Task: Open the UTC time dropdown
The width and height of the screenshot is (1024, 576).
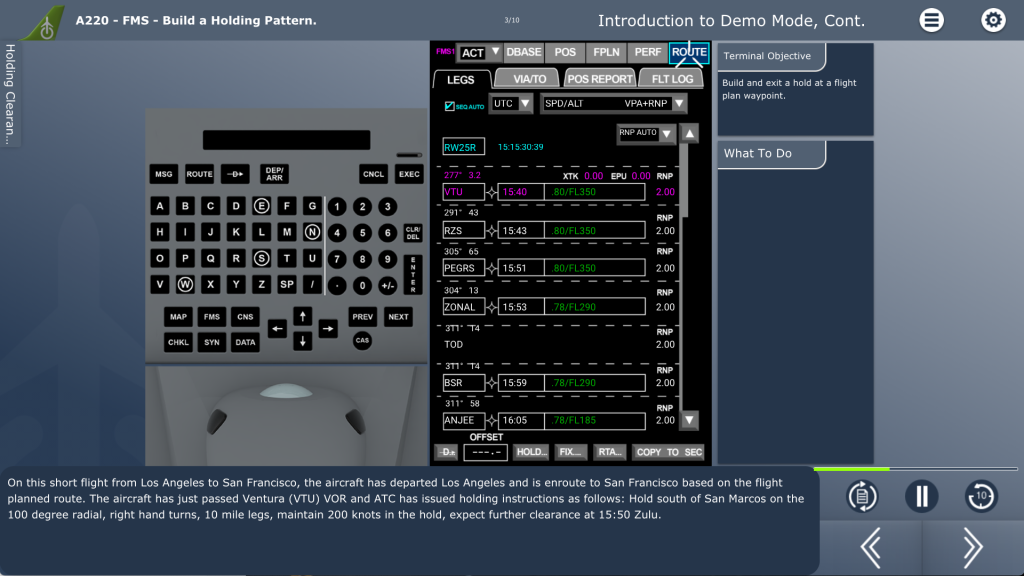Action: (511, 103)
